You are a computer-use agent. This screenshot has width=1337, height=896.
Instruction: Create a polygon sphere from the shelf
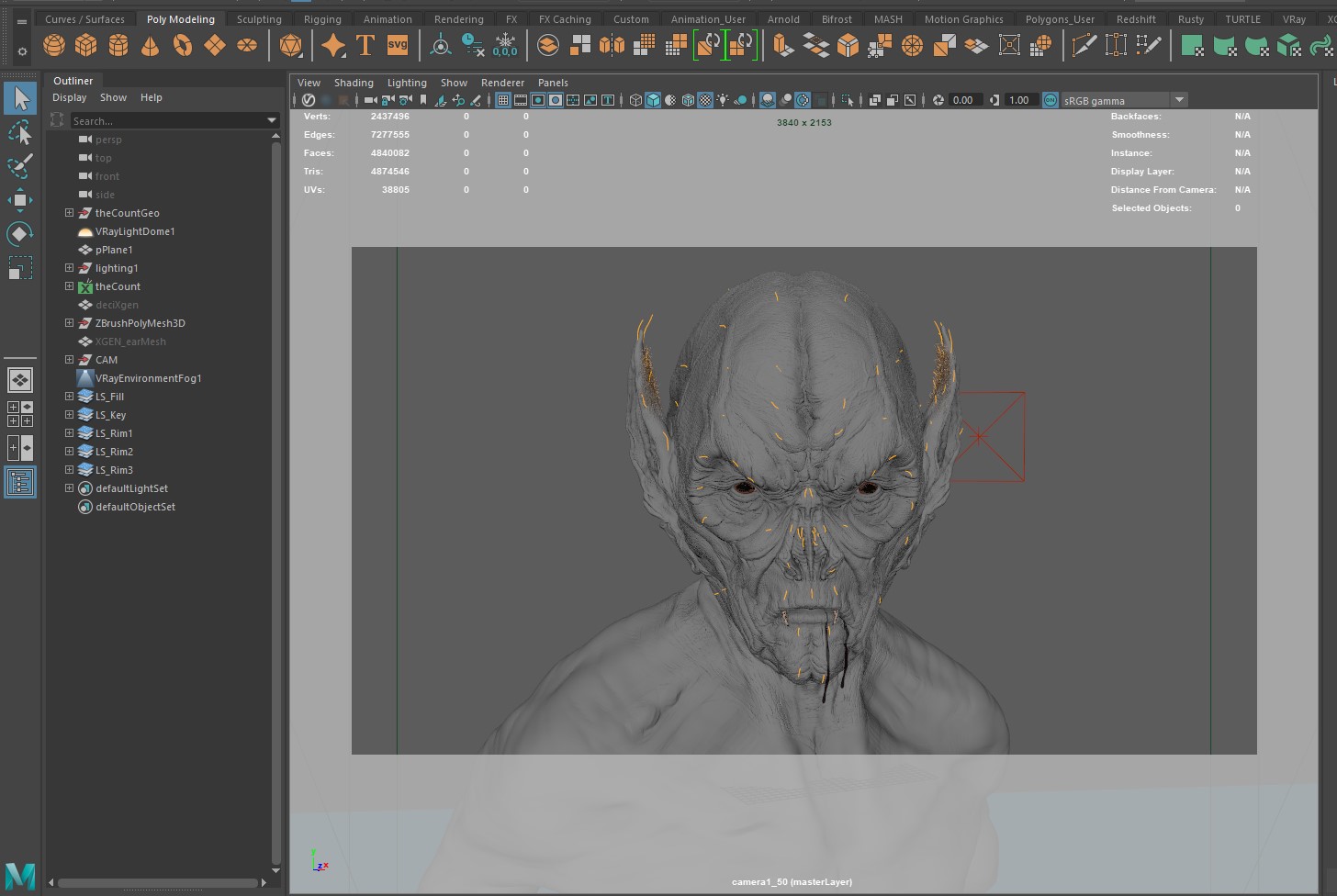tap(54, 44)
